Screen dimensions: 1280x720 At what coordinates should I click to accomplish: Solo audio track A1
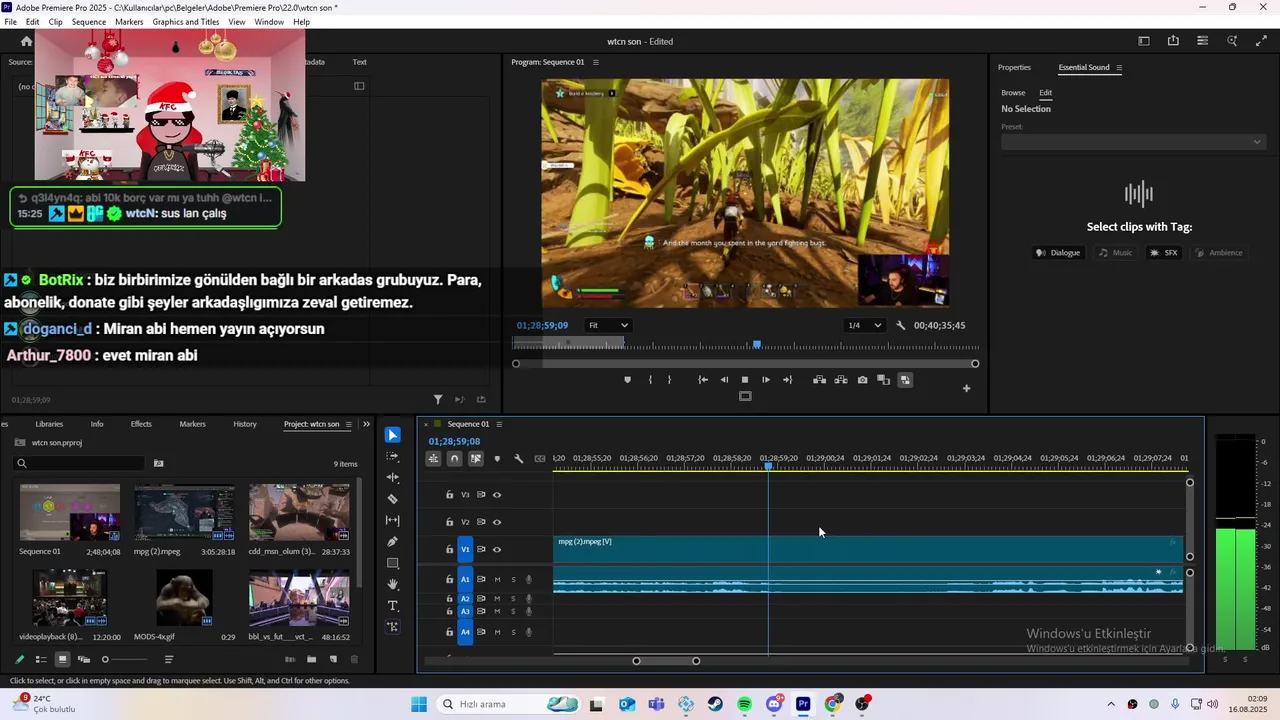[513, 579]
